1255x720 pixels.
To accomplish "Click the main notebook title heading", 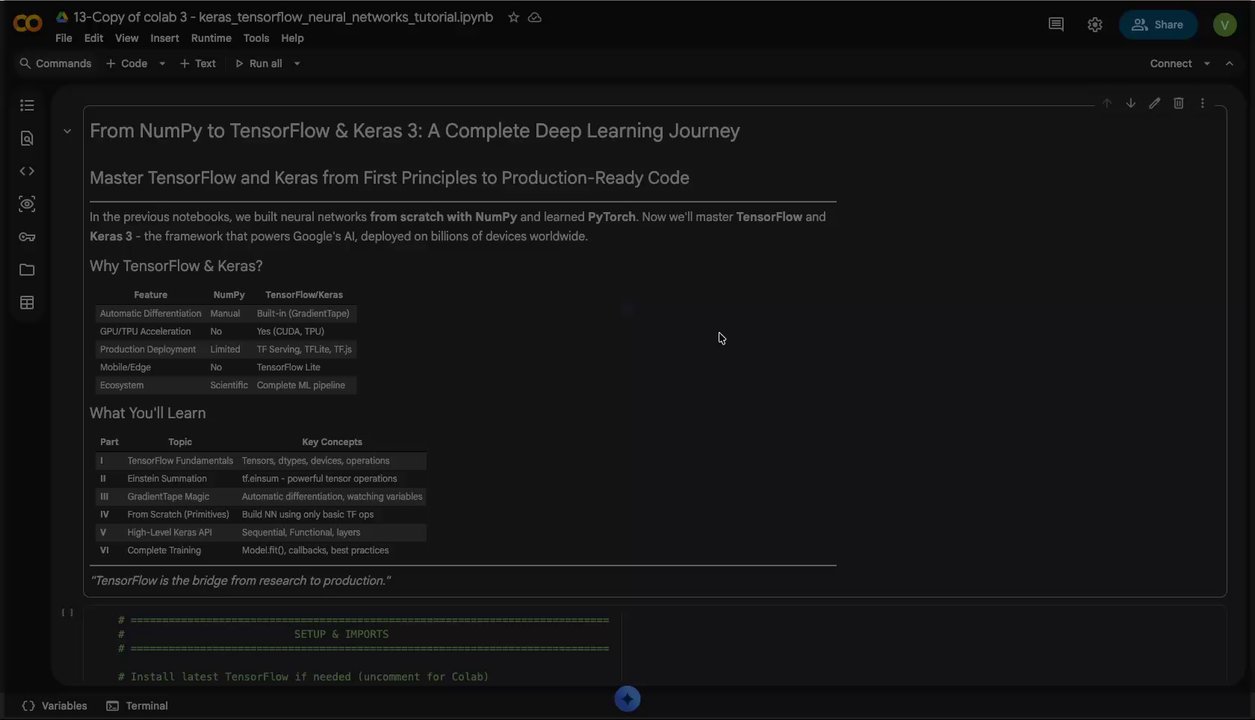I will pyautogui.click(x=415, y=131).
